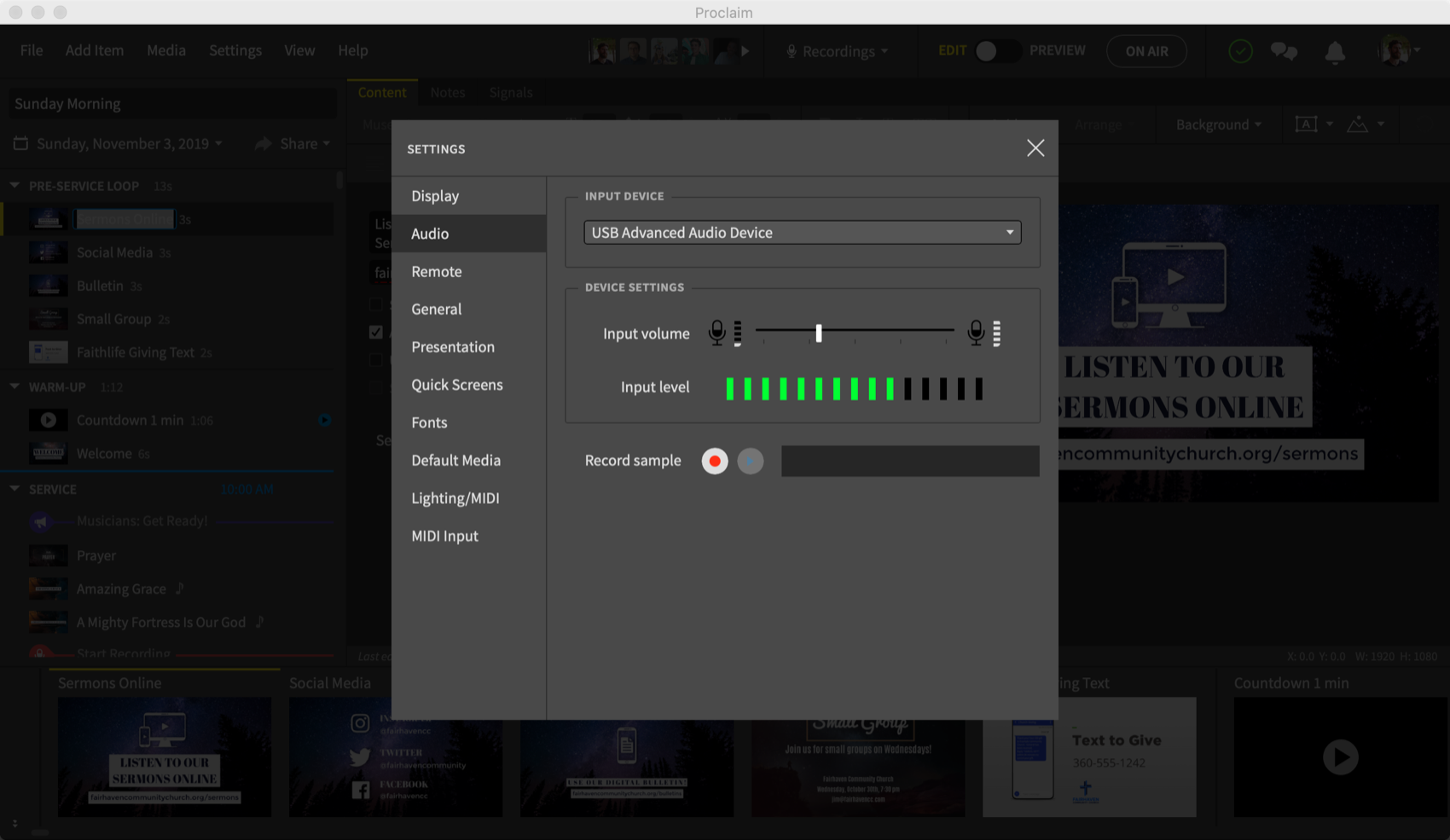Adjust the Input volume slider

click(x=819, y=333)
